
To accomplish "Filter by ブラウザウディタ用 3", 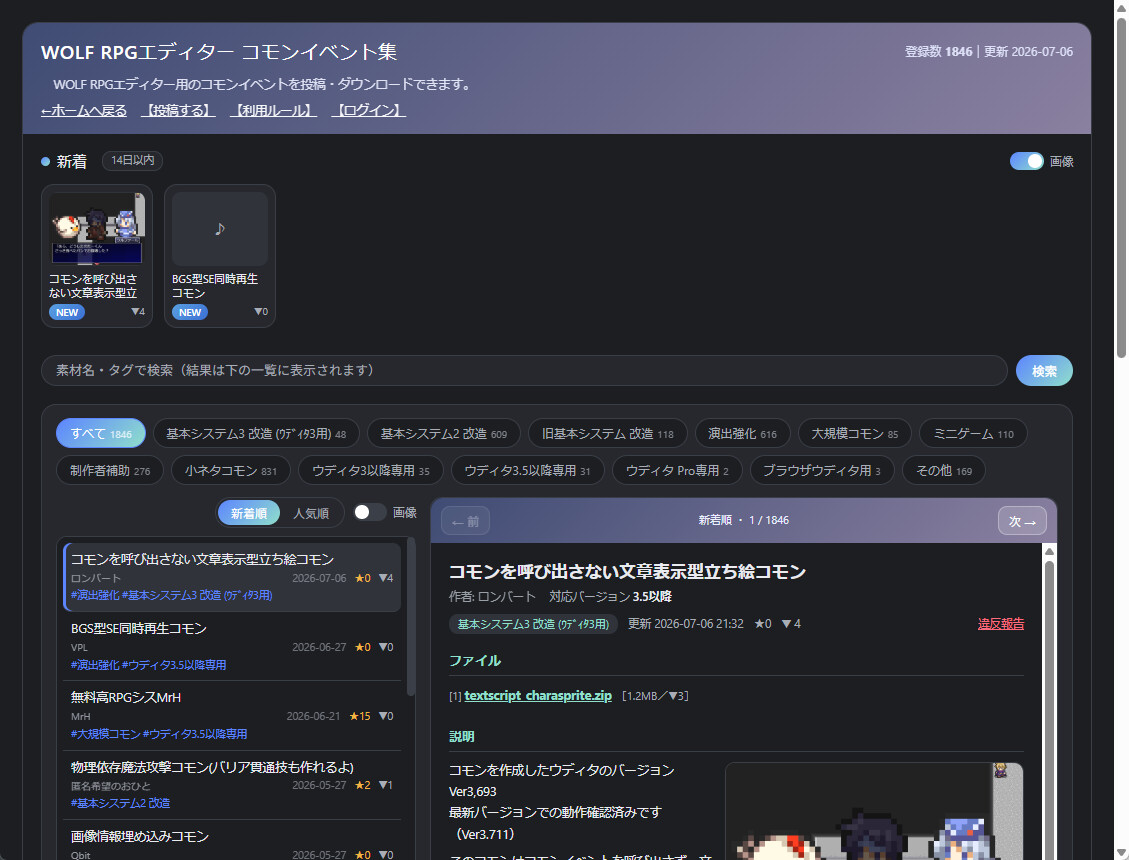I will point(822,470).
